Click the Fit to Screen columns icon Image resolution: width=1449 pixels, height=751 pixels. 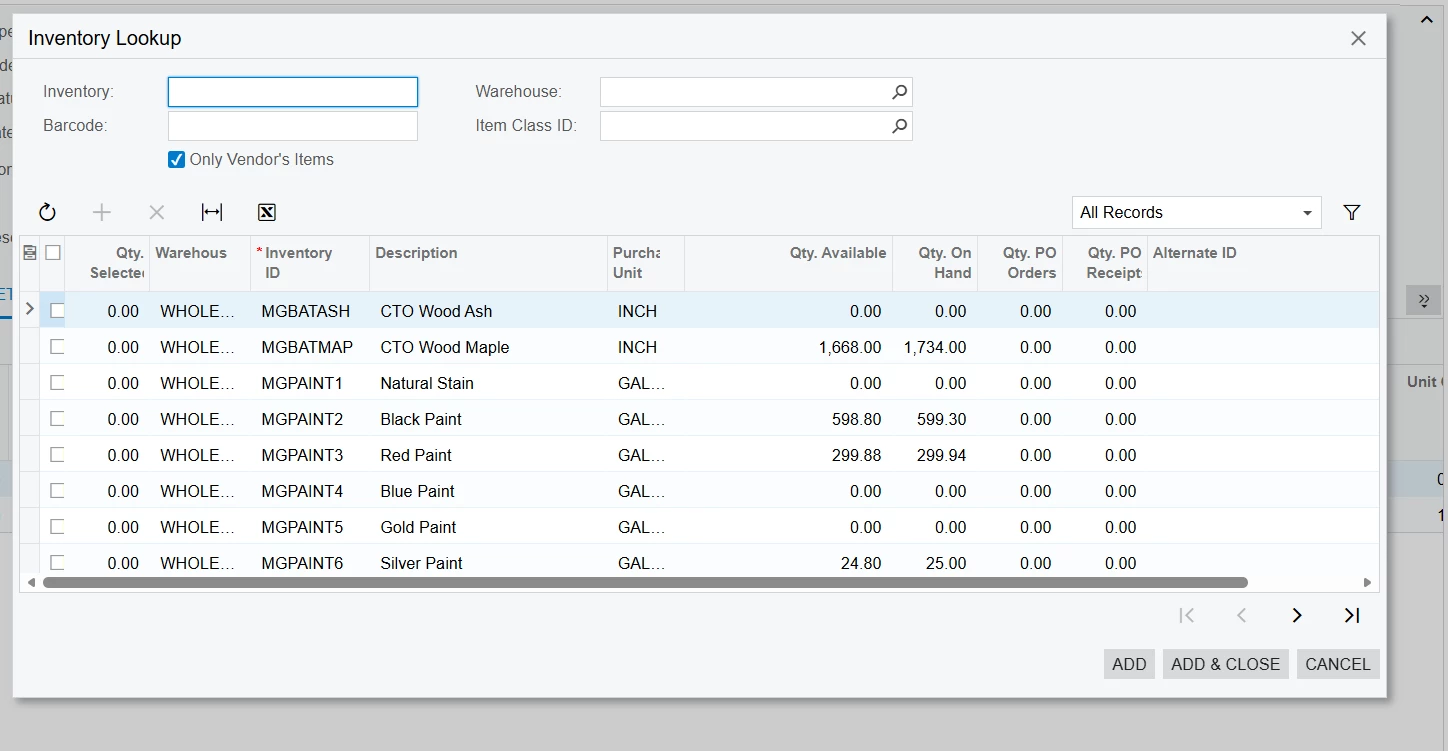pyautogui.click(x=212, y=212)
